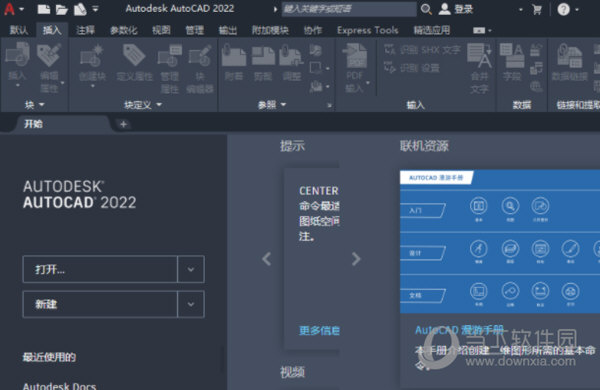Switch to the 输出 ribbon tab
The height and width of the screenshot is (390, 600).
228,30
